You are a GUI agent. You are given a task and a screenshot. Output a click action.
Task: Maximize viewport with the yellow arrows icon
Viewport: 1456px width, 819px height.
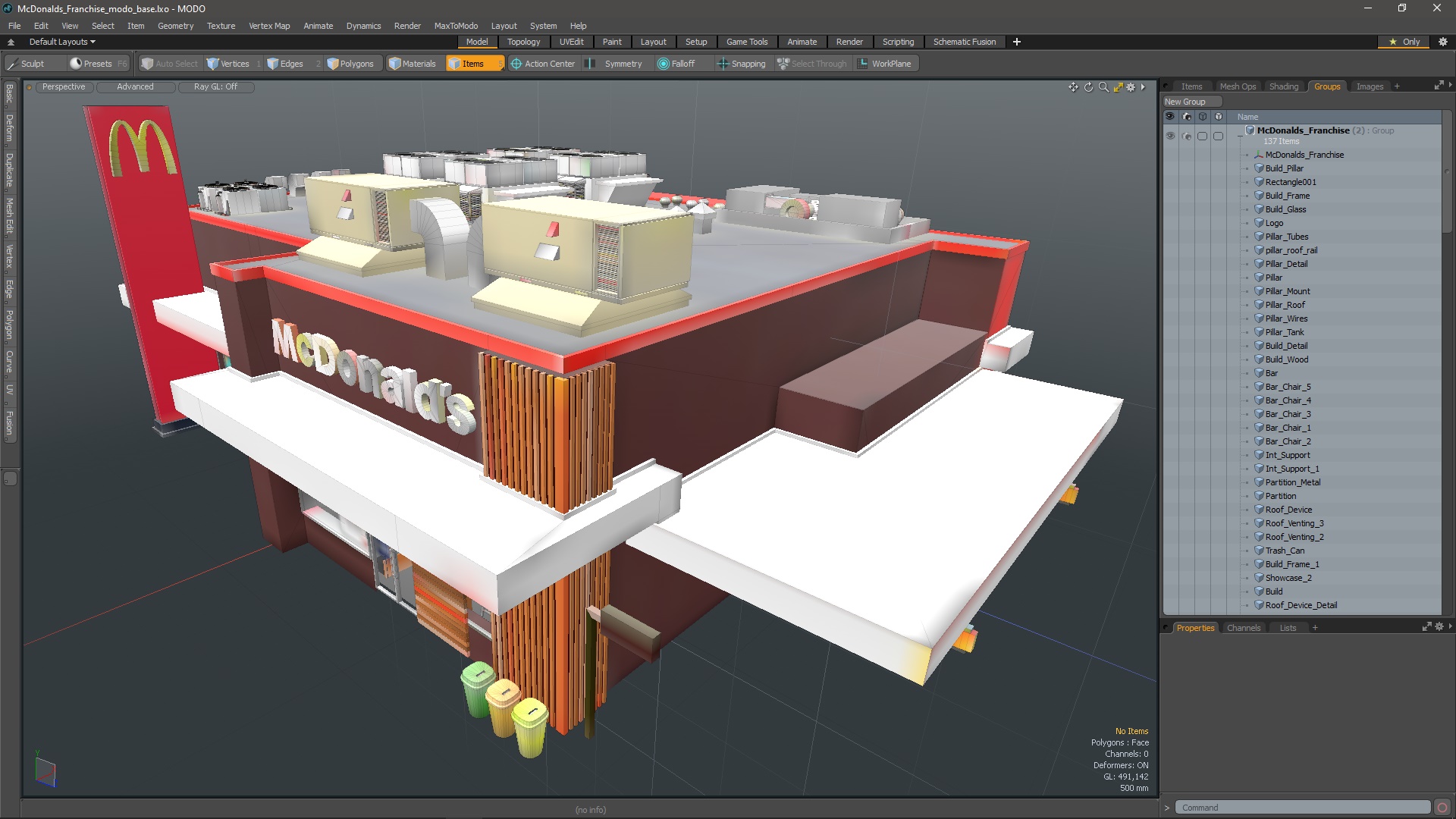tap(1118, 87)
